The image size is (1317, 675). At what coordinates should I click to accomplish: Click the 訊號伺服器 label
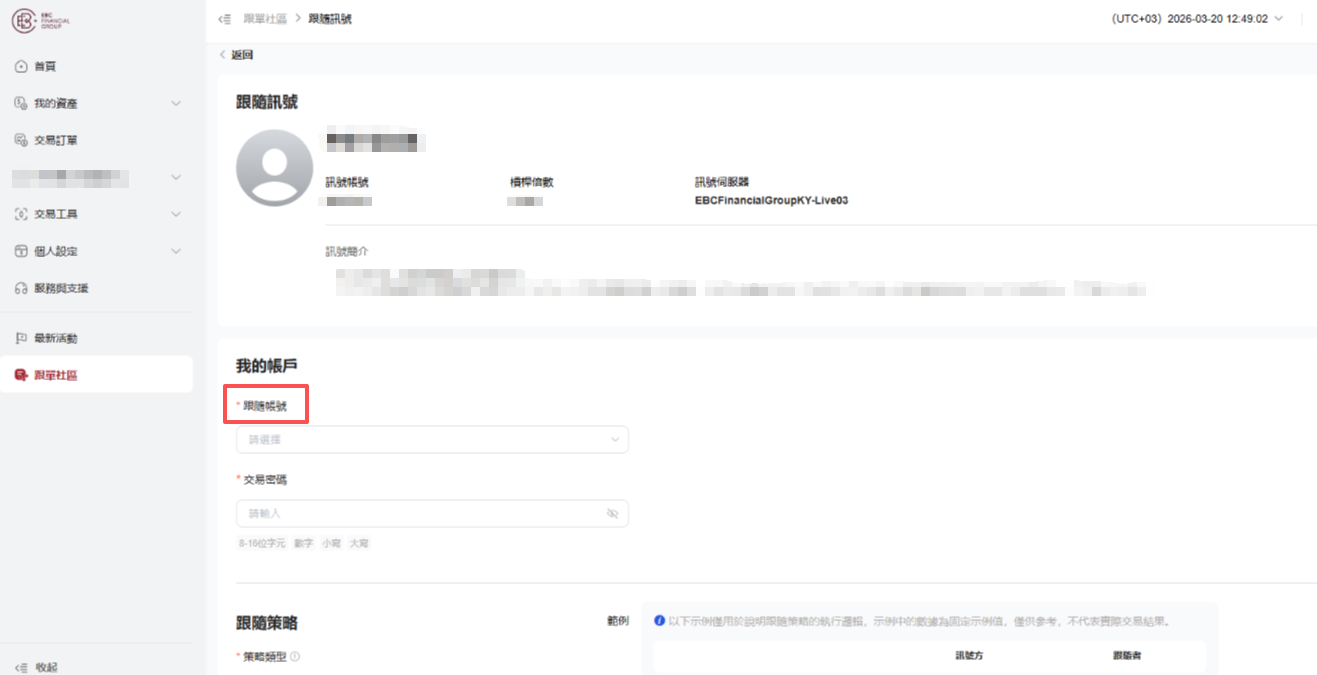point(721,182)
